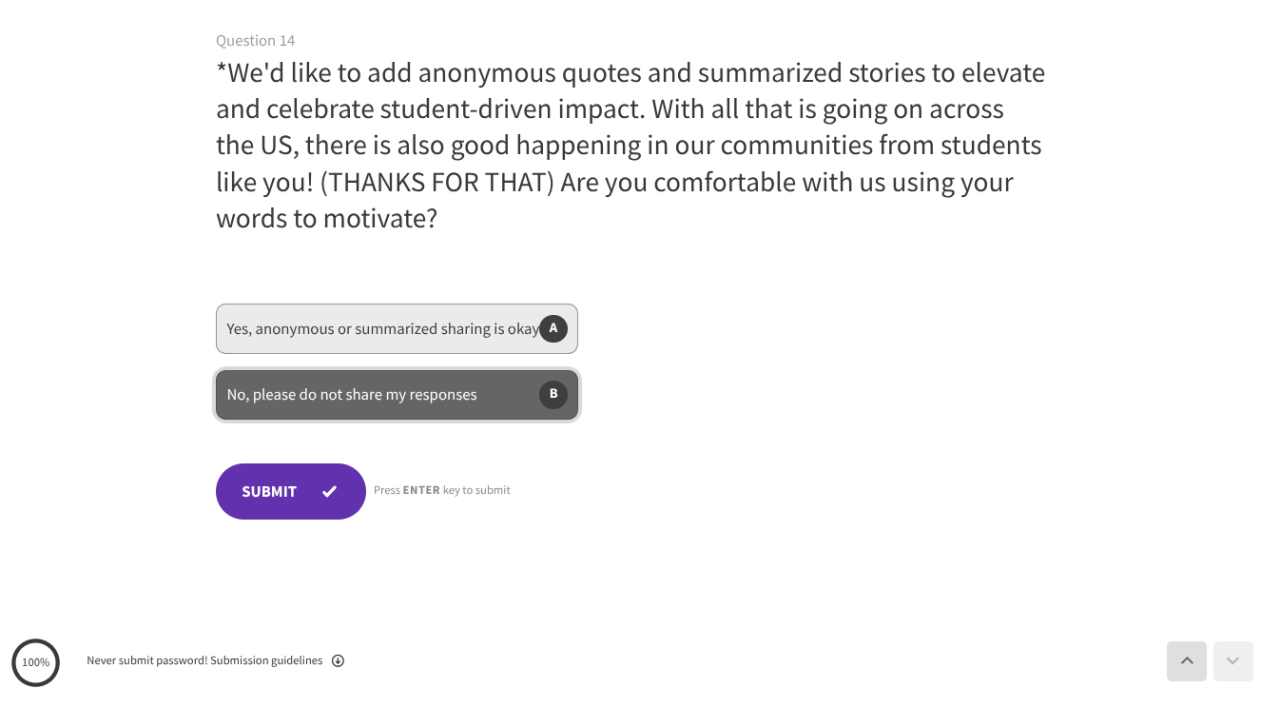Viewport: 1280px width, 708px height.
Task: Expand the Submission guidelines text
Action: [266, 661]
